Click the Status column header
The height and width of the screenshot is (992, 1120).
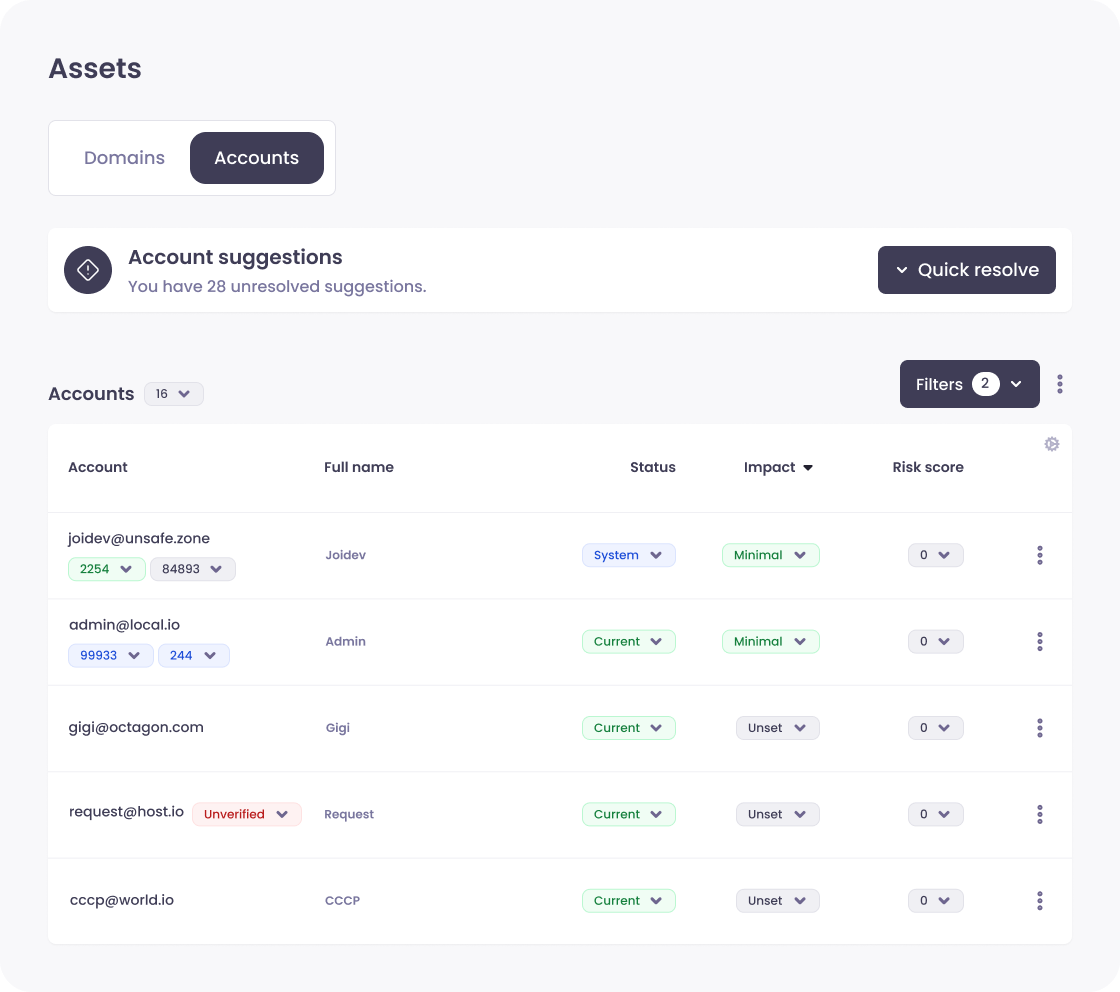653,467
